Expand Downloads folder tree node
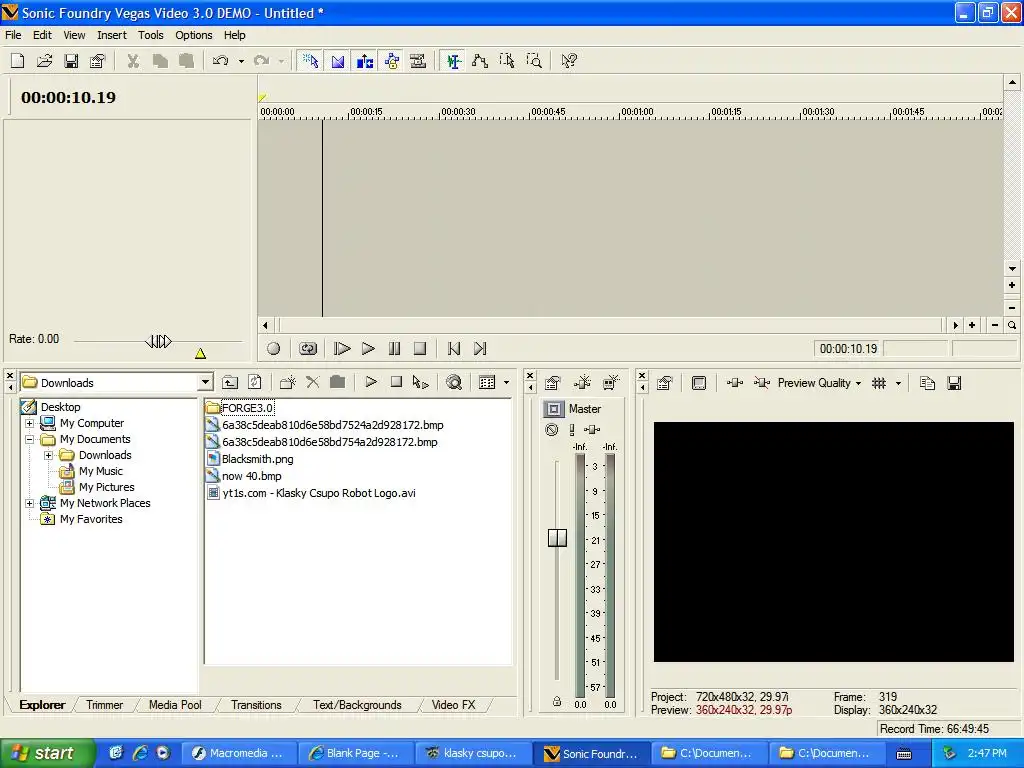Viewport: 1024px width, 768px height. (x=48, y=455)
